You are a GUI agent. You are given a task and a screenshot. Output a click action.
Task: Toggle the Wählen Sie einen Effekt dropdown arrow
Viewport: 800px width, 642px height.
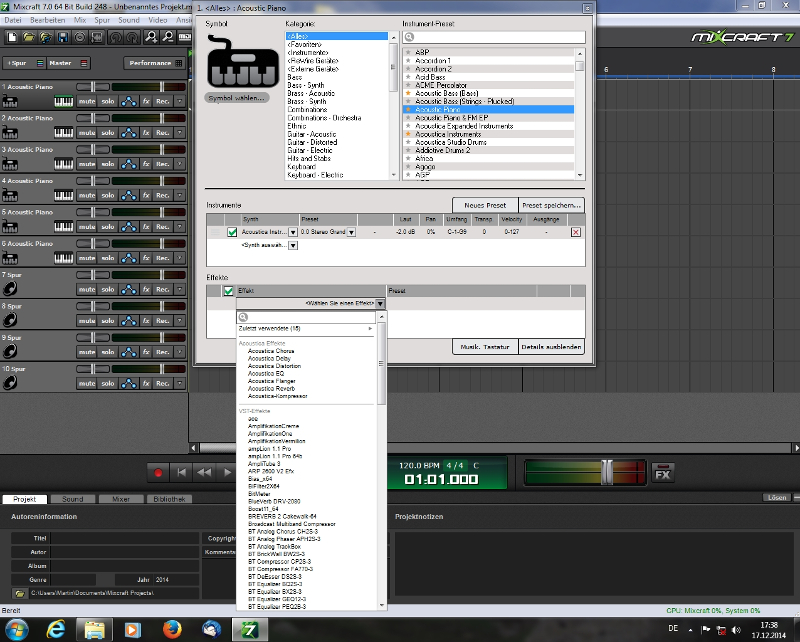[380, 304]
